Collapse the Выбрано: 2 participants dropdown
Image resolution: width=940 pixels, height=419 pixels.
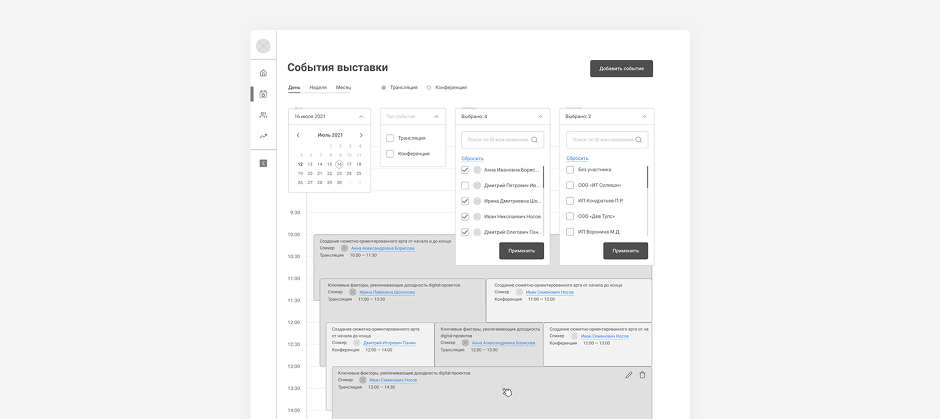click(x=644, y=117)
